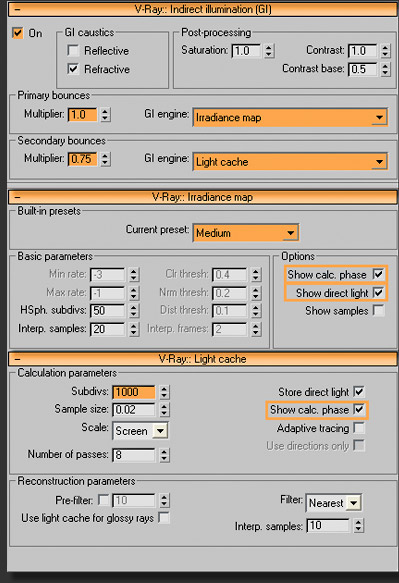Collapse V-Ray Indirect illumination (GI) rollout
Image resolution: width=399 pixels, height=583 pixels.
[203, 9]
